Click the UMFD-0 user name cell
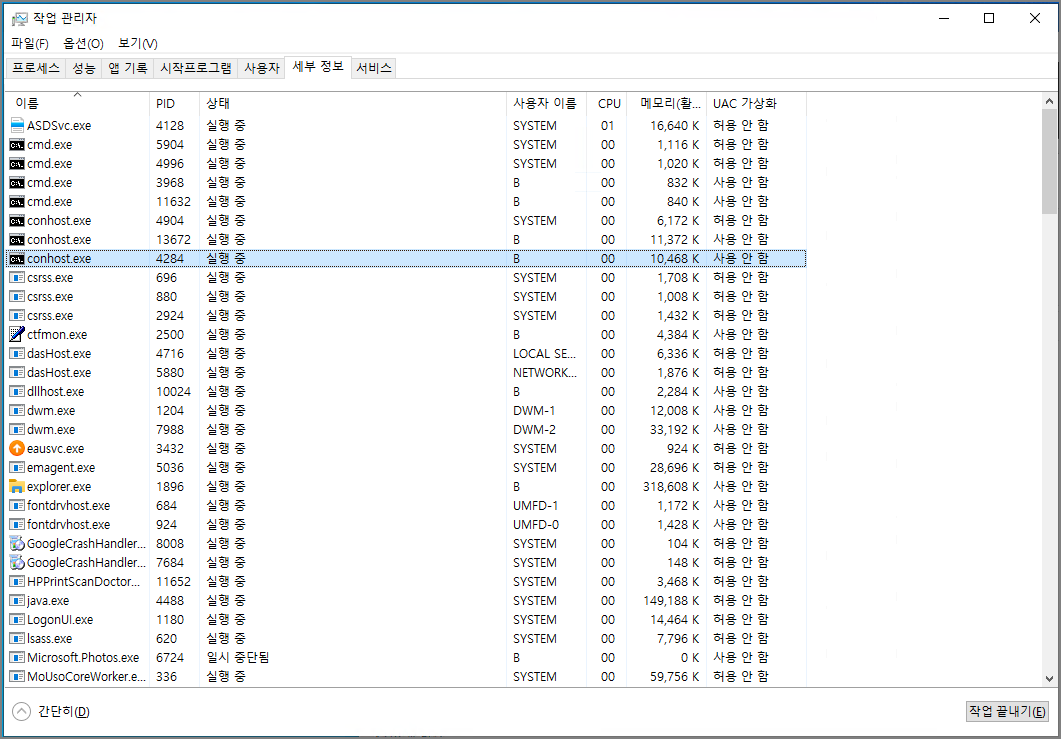 click(x=536, y=524)
